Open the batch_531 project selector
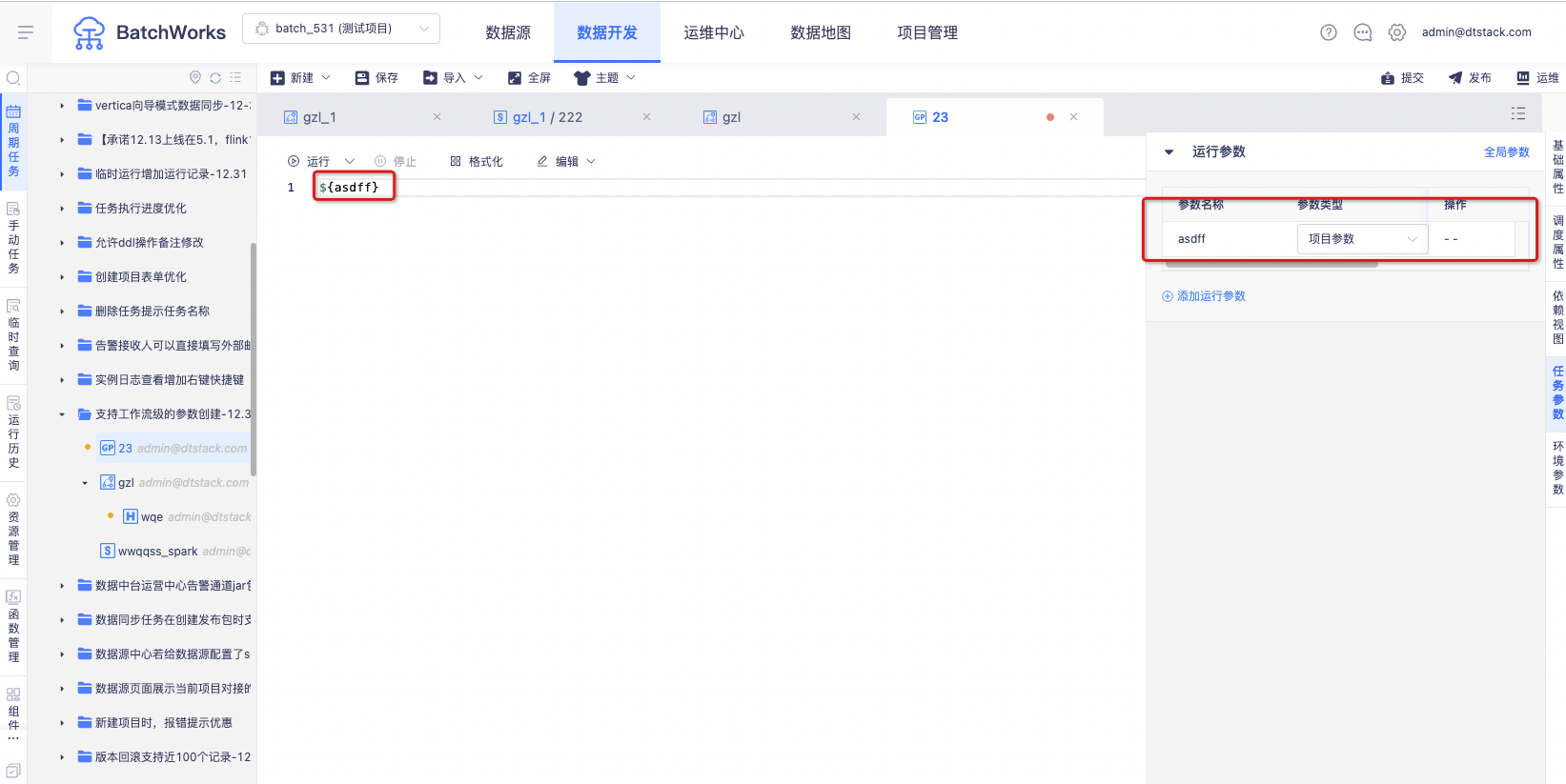The height and width of the screenshot is (784, 1566). point(341,29)
